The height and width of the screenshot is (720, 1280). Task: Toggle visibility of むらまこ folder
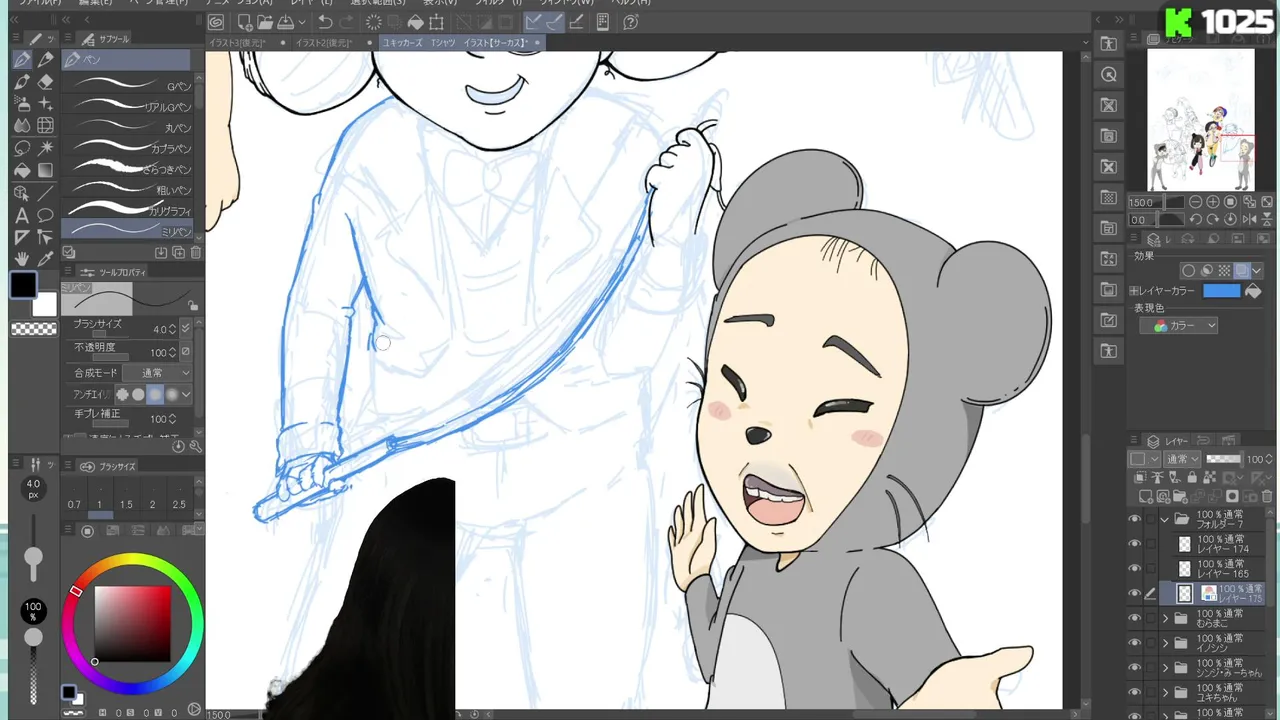tap(1134, 618)
